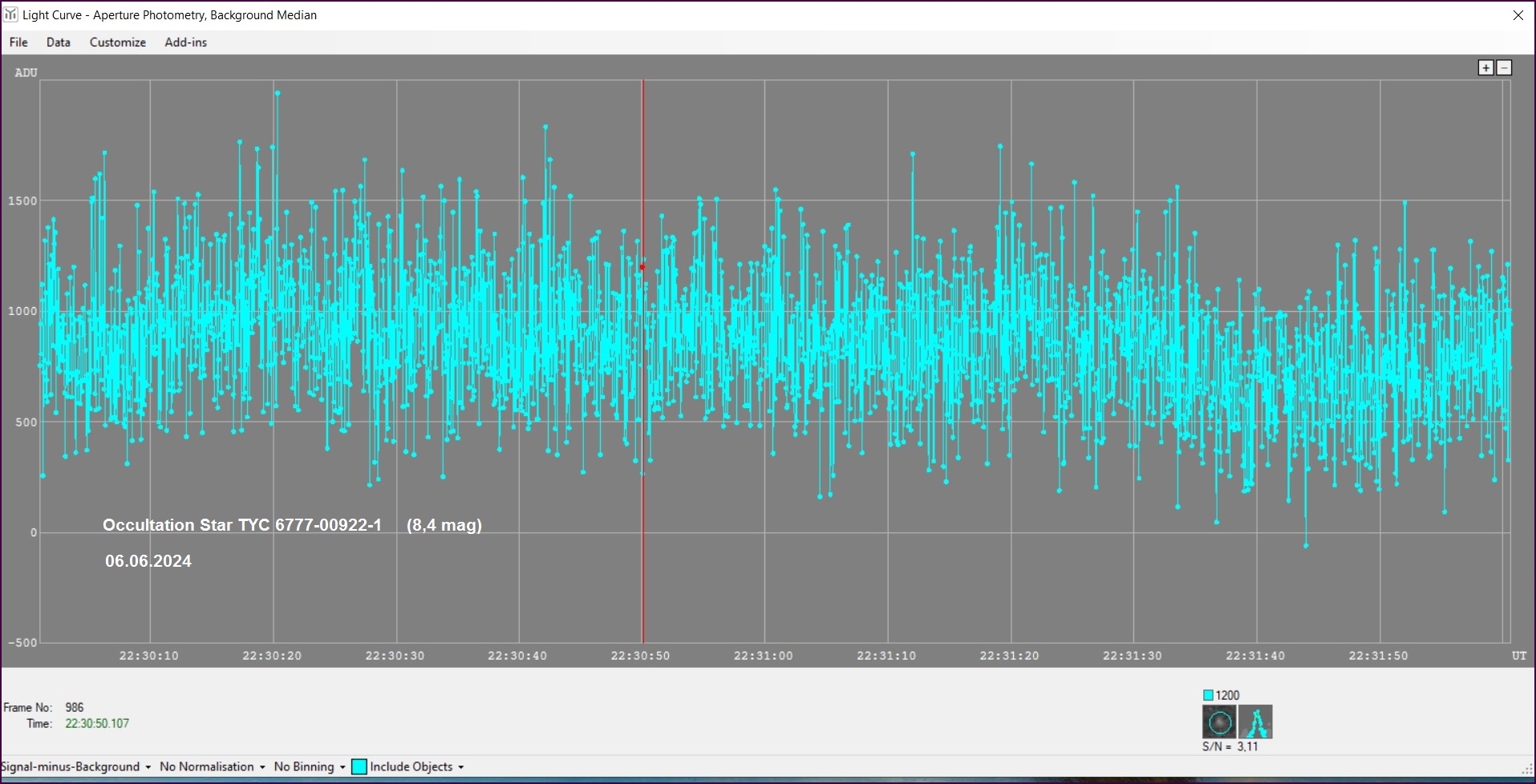Click the cyan legend square beside 1200
The image size is (1536, 784).
pyautogui.click(x=1208, y=695)
